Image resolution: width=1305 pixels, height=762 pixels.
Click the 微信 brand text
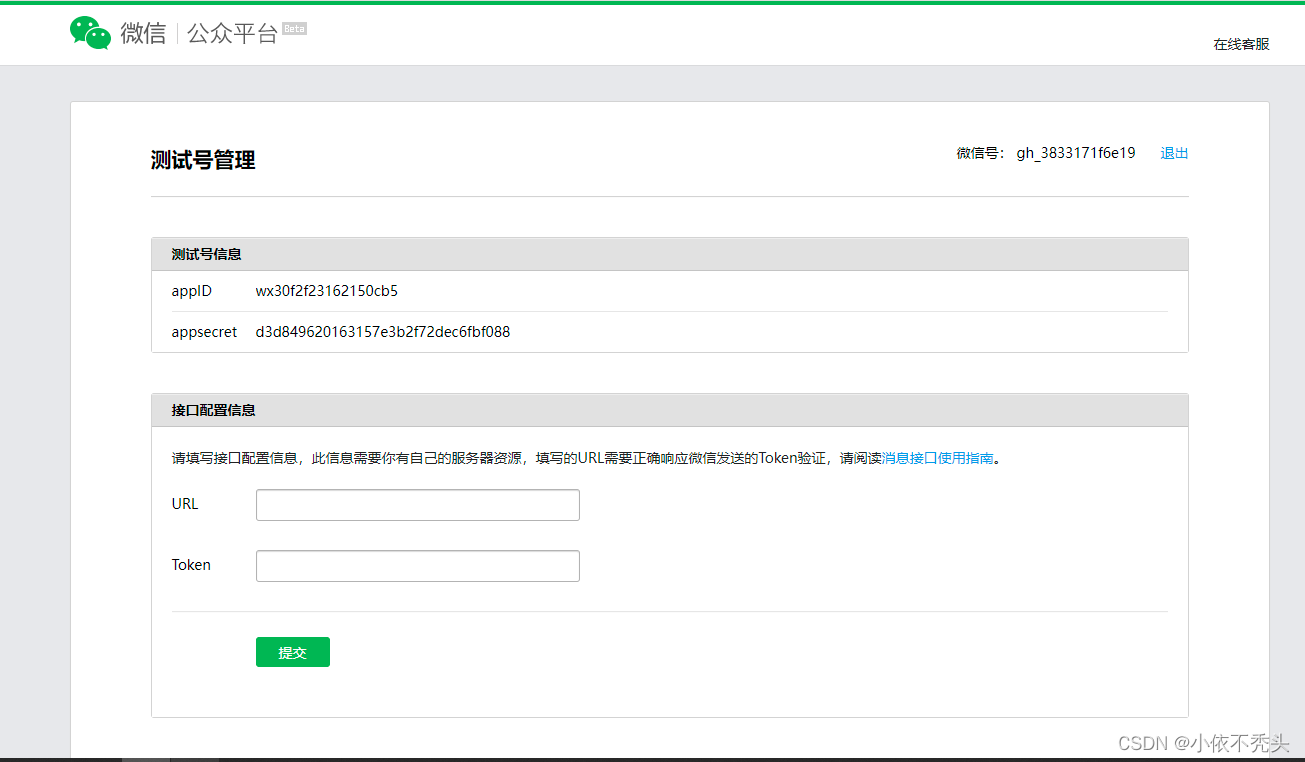(x=143, y=33)
